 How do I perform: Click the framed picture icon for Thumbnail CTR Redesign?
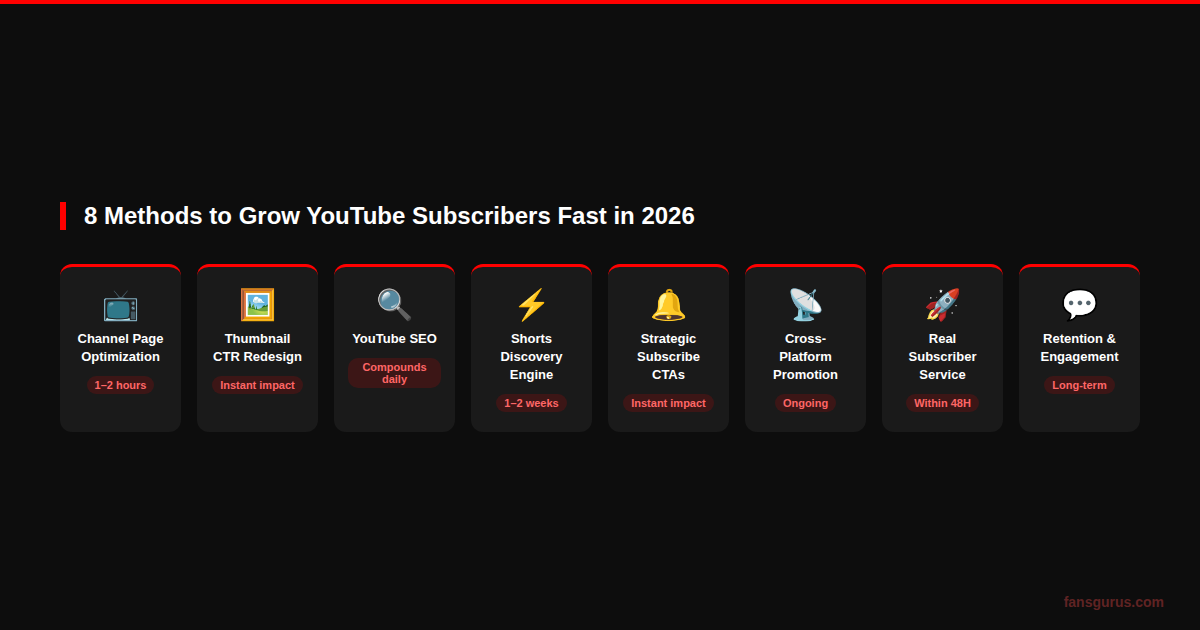click(x=257, y=304)
